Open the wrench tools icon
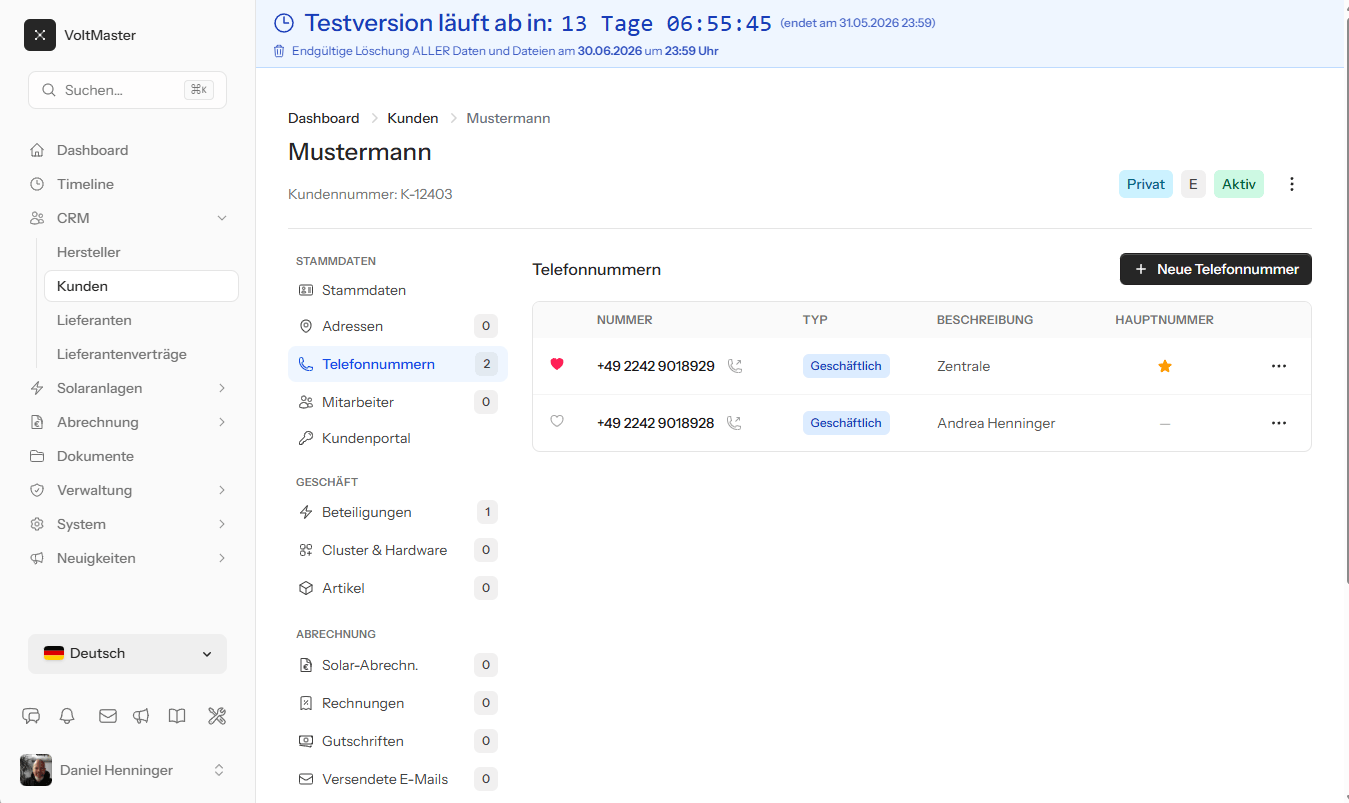This screenshot has height=803, width=1349. coord(217,716)
